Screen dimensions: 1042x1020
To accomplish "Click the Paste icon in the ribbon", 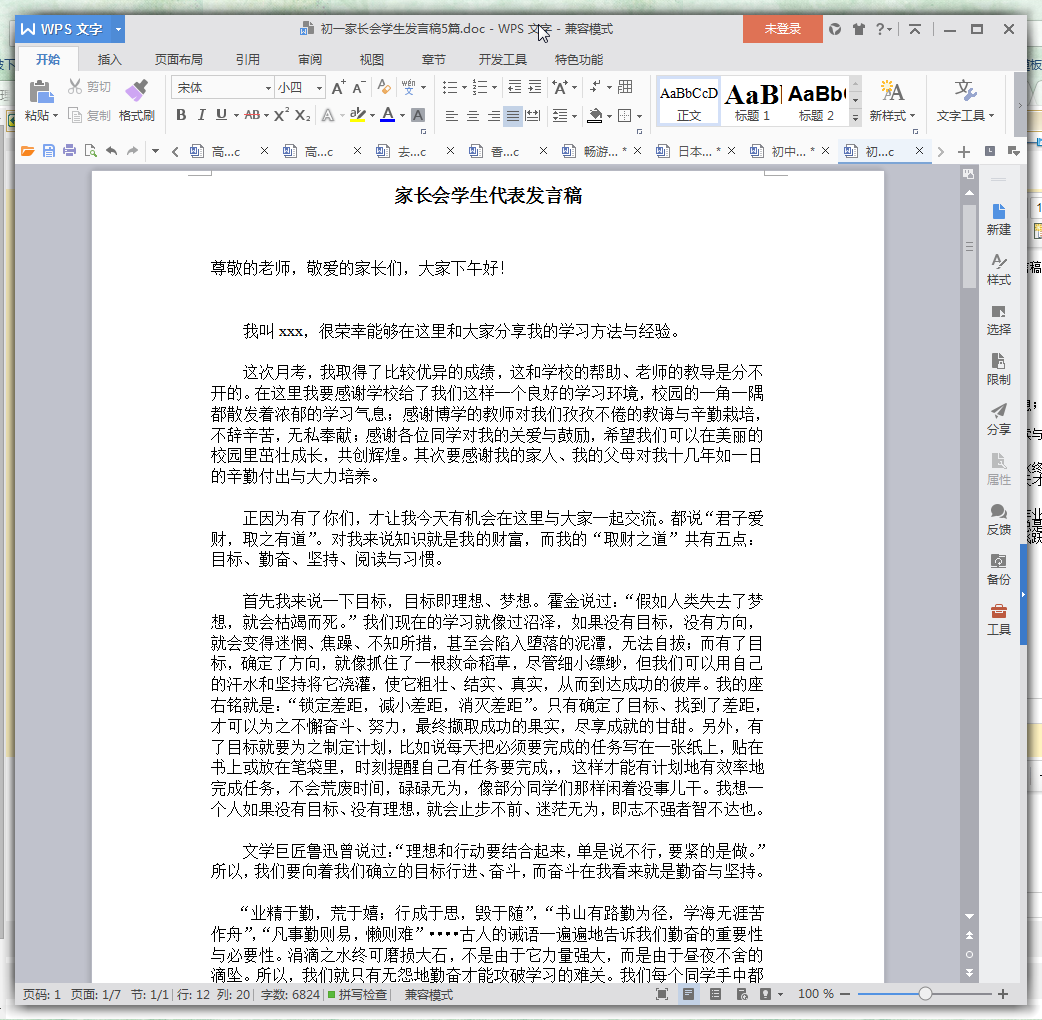I will point(41,91).
